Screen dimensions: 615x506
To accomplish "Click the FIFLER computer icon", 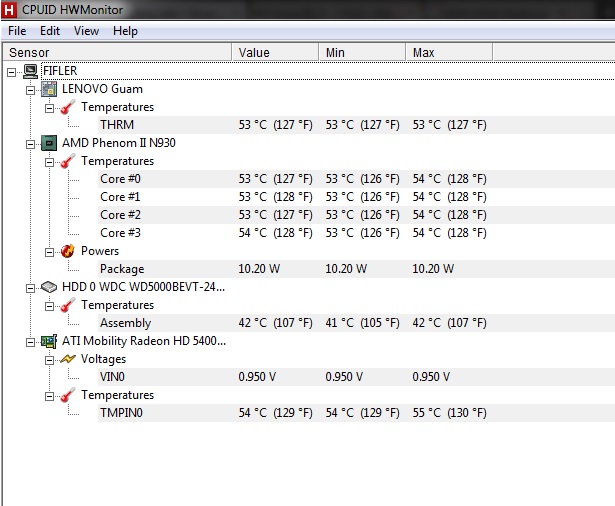I will pos(30,71).
